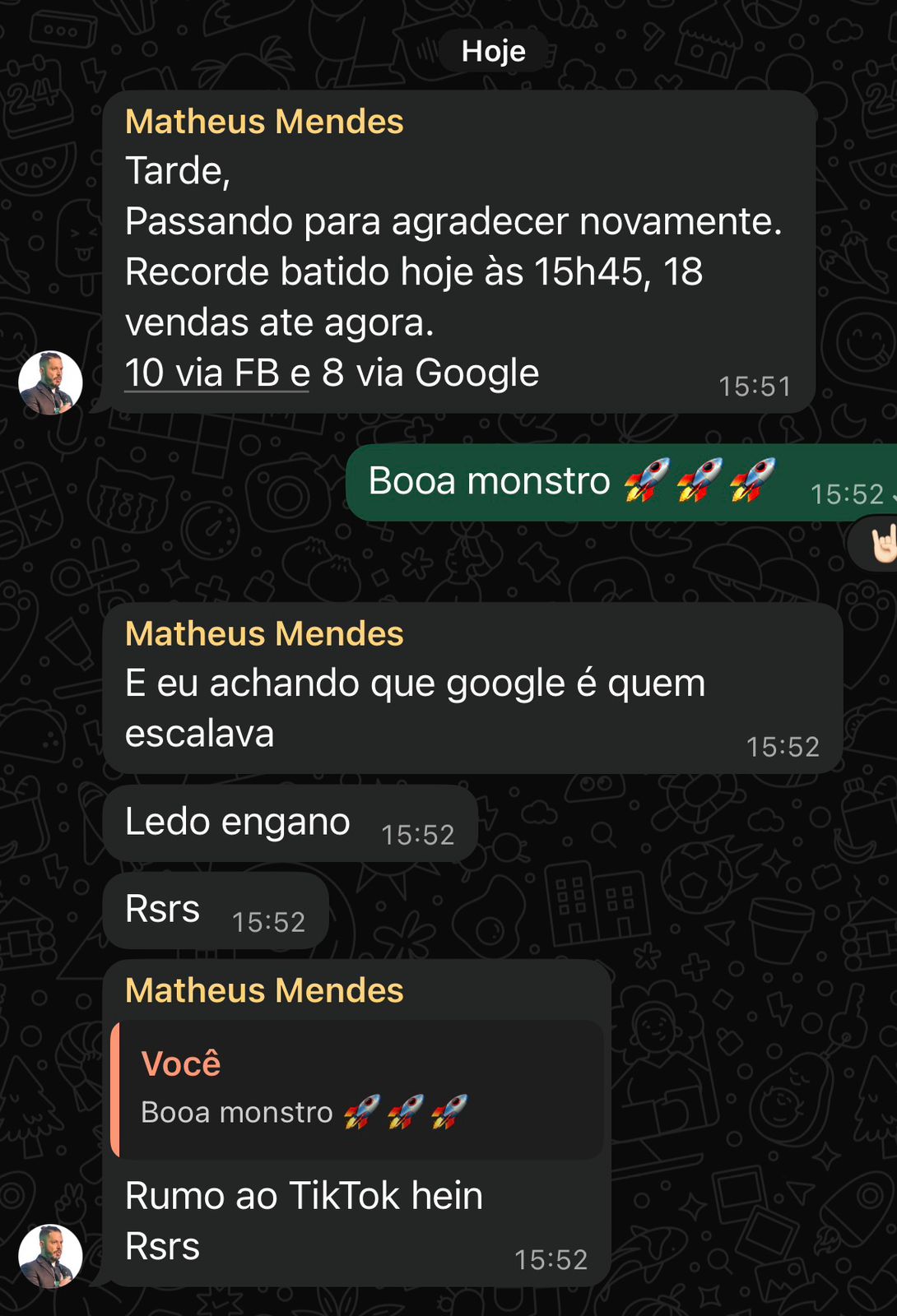Open Matheus Mendes avatar beside first message

[x=51, y=382]
